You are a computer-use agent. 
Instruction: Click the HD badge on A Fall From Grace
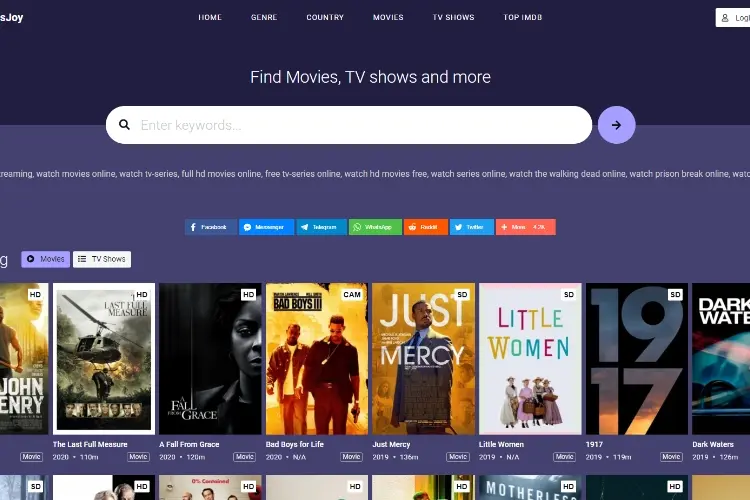click(x=249, y=295)
